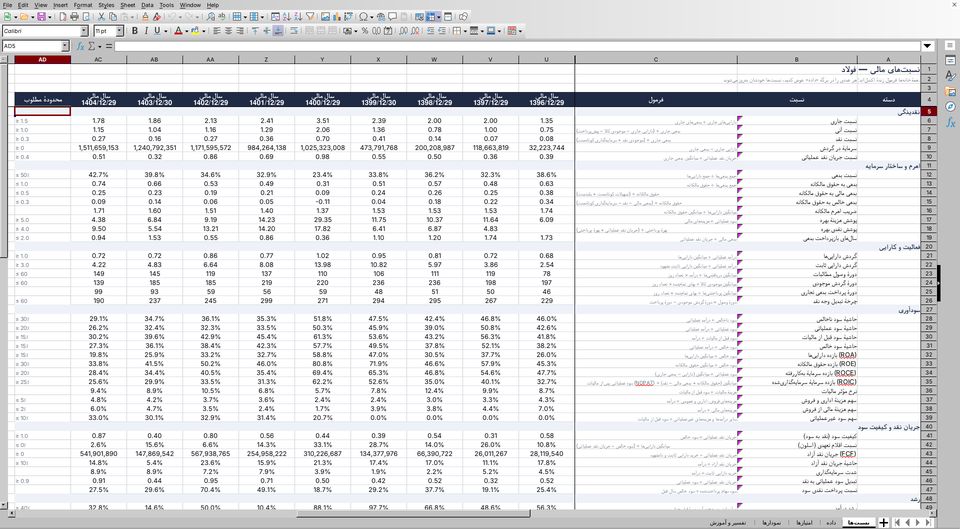This screenshot has width=960, height=529.
Task: Open the Data menu
Action: tap(148, 5)
